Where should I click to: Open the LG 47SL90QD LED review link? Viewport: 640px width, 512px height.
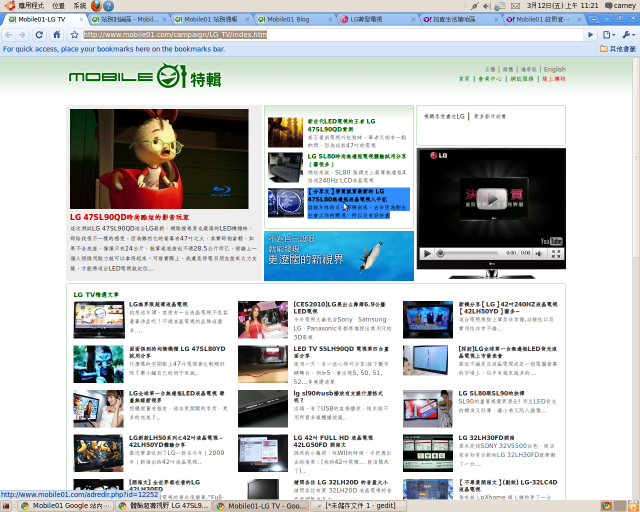click(x=342, y=125)
